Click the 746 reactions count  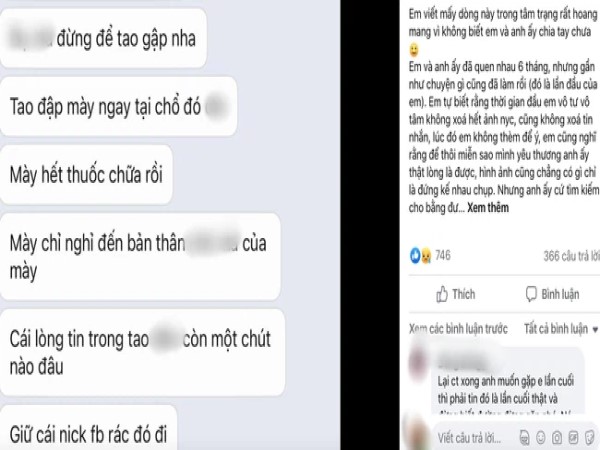point(443,255)
